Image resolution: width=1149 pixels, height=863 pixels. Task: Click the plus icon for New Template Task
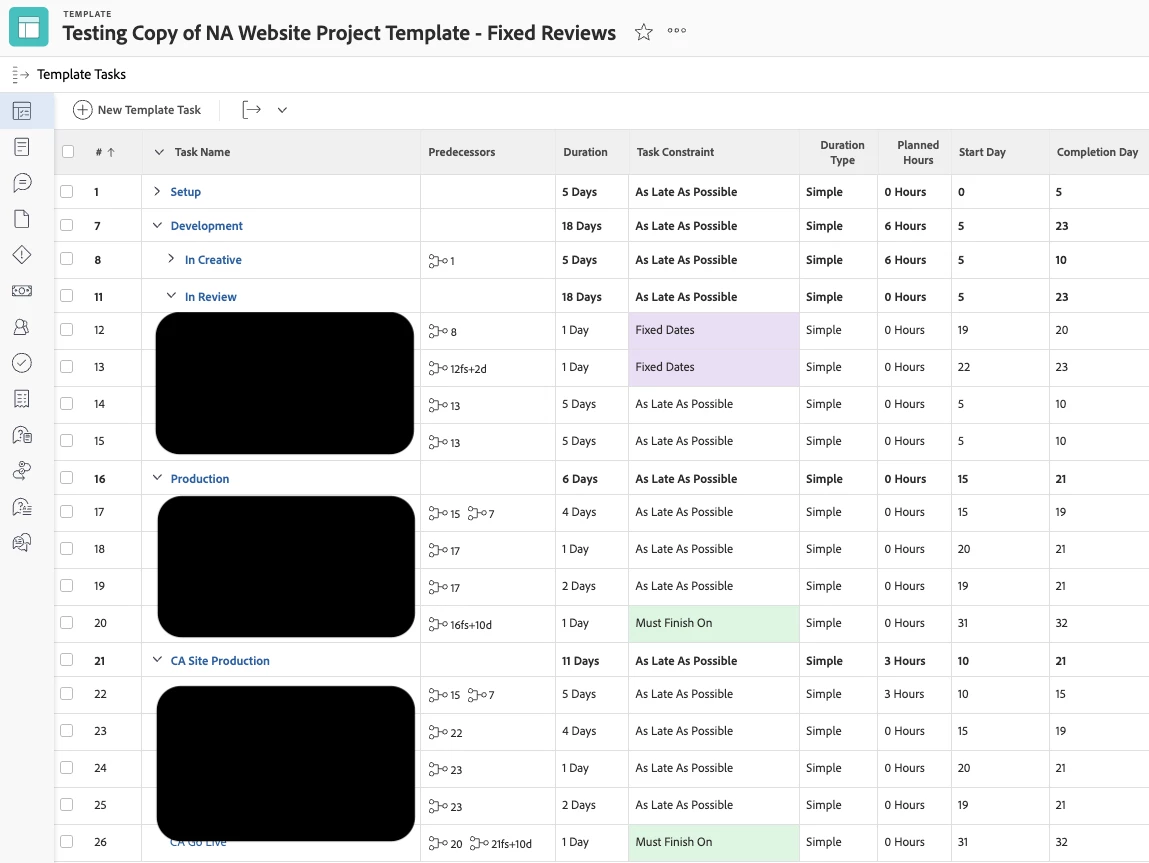tap(83, 110)
